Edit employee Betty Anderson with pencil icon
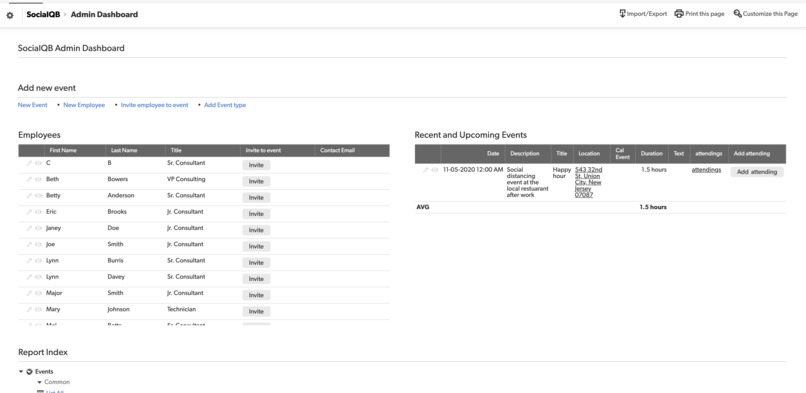The image size is (806, 393). point(29,196)
